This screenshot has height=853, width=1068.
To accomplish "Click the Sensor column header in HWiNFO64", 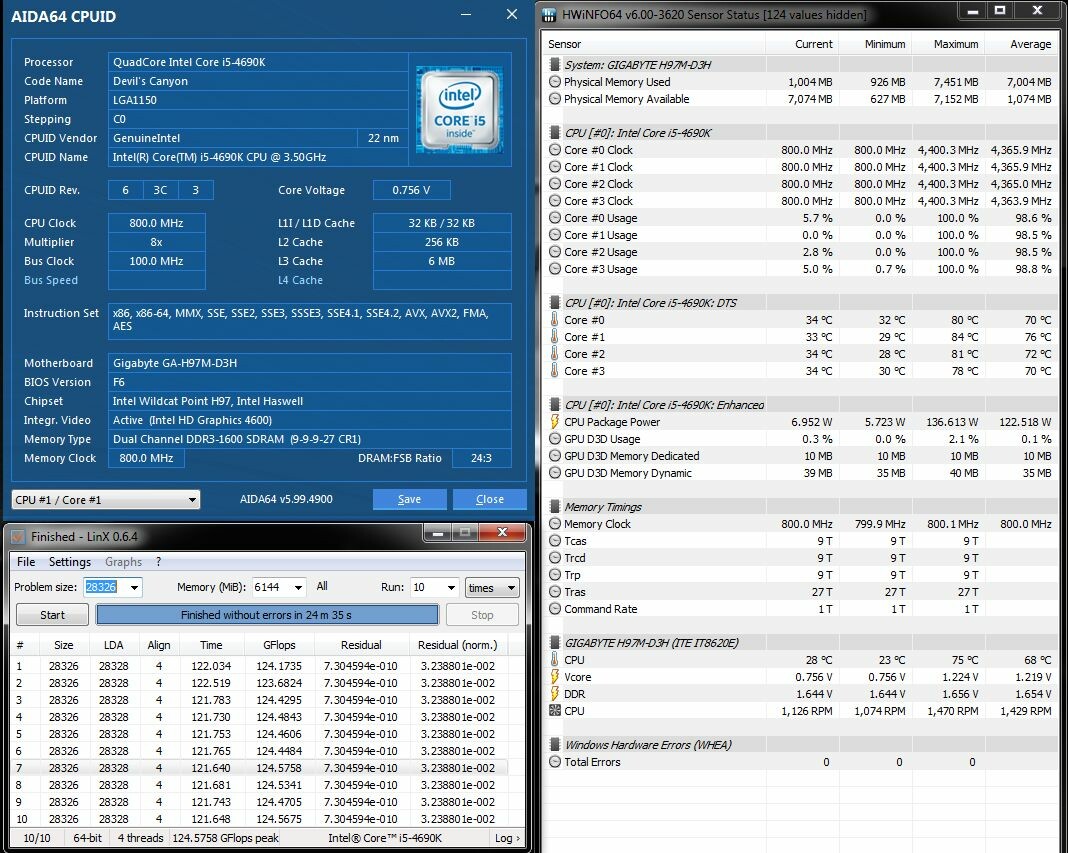I will pyautogui.click(x=656, y=44).
